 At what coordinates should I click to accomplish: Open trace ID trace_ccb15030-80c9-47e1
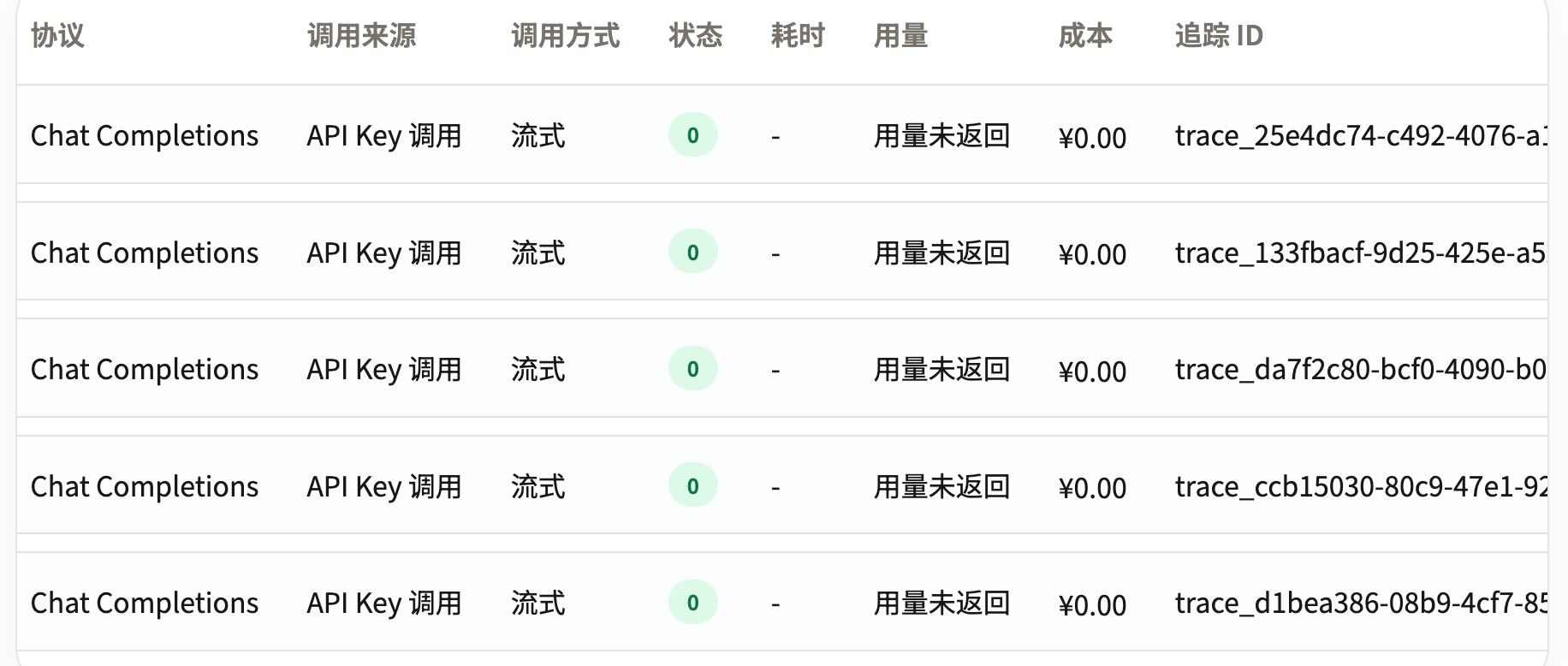[x=1361, y=487]
